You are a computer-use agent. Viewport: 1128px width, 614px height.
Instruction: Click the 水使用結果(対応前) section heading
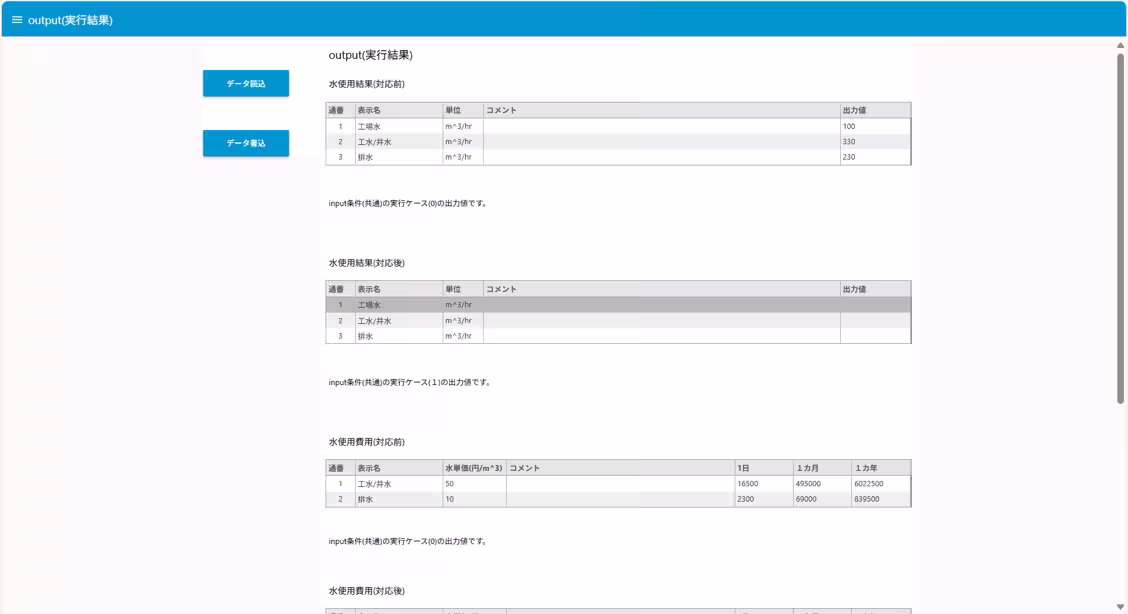pos(369,83)
